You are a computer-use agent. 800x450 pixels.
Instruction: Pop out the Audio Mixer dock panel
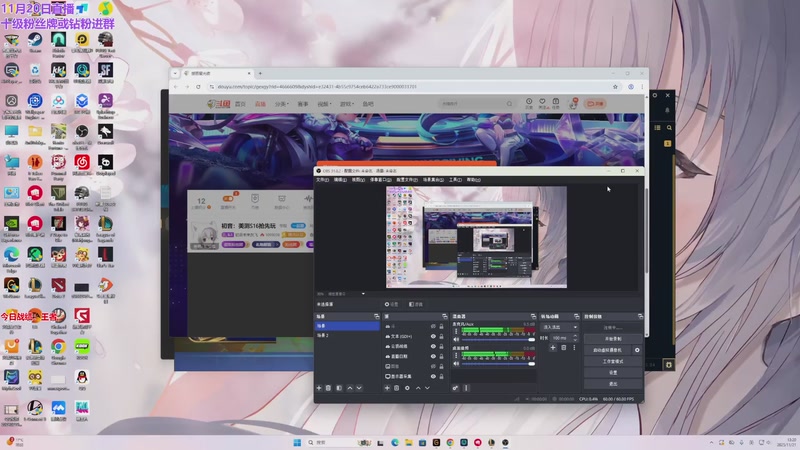533,317
